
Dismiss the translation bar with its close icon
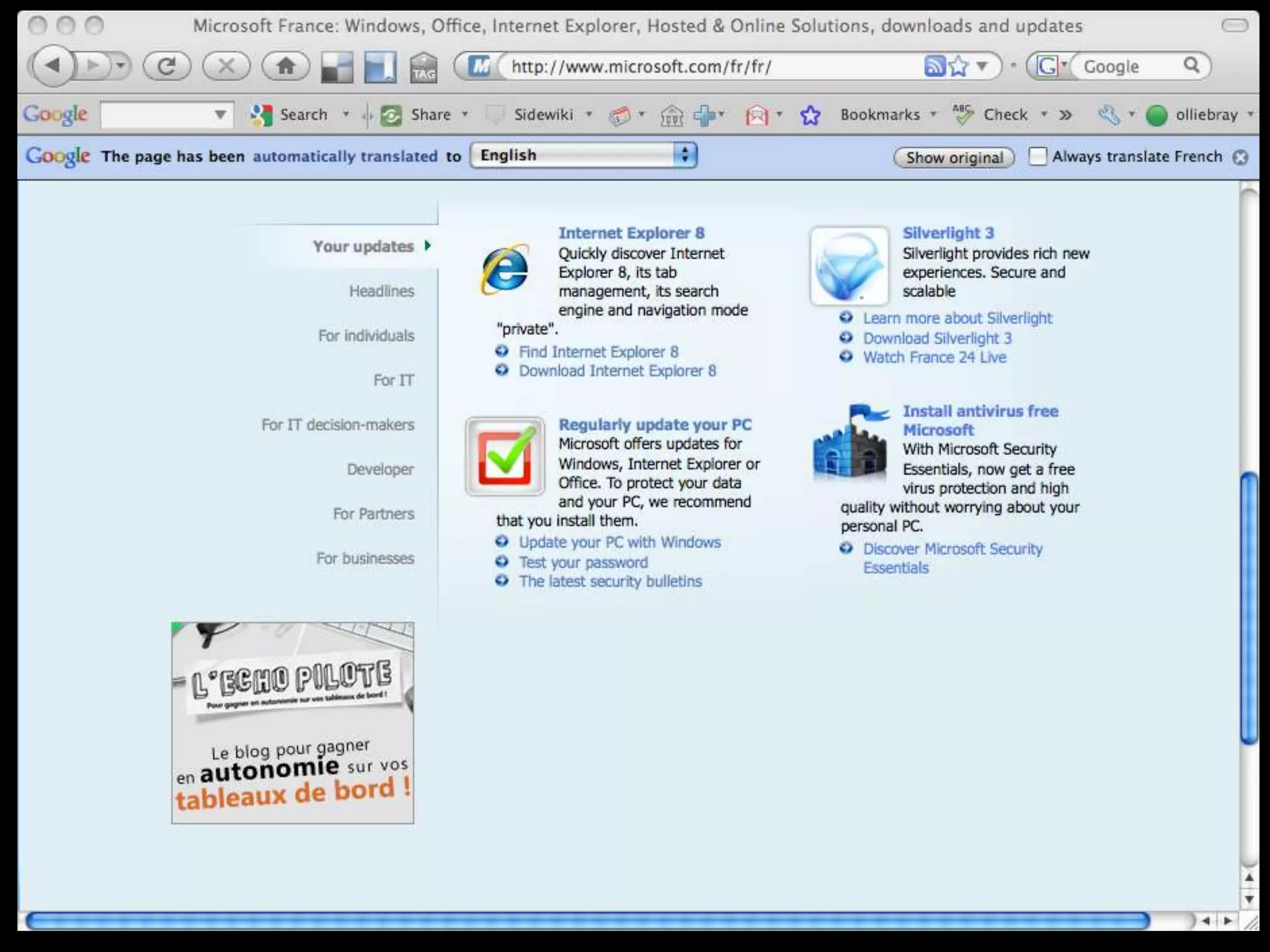[x=1240, y=157]
